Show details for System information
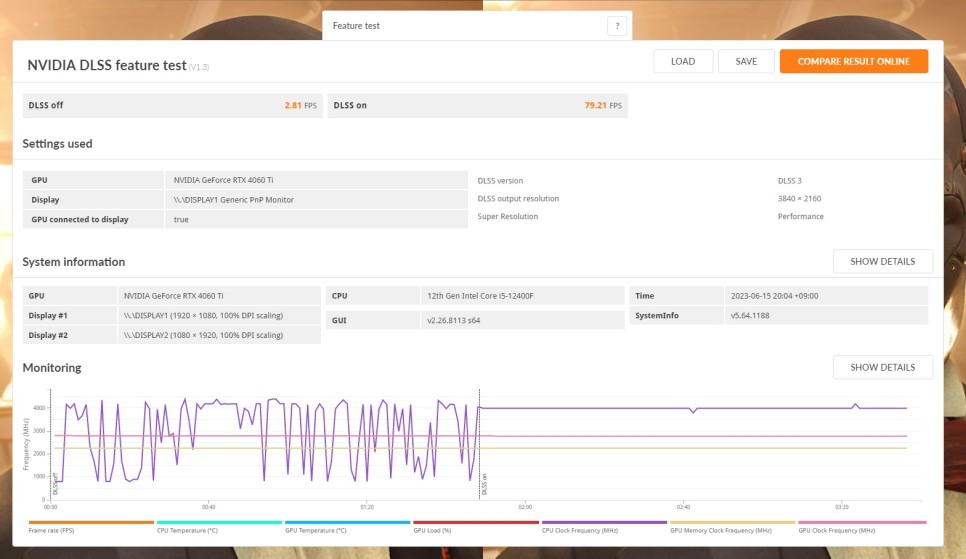This screenshot has width=966, height=559. (x=882, y=261)
